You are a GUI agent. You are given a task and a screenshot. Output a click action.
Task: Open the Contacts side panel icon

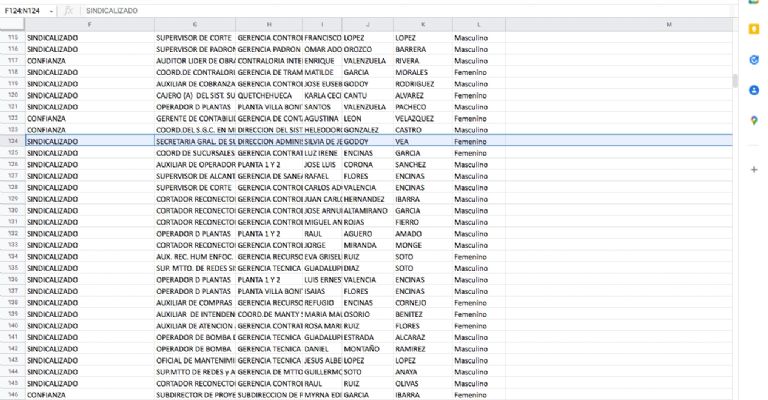(753, 90)
